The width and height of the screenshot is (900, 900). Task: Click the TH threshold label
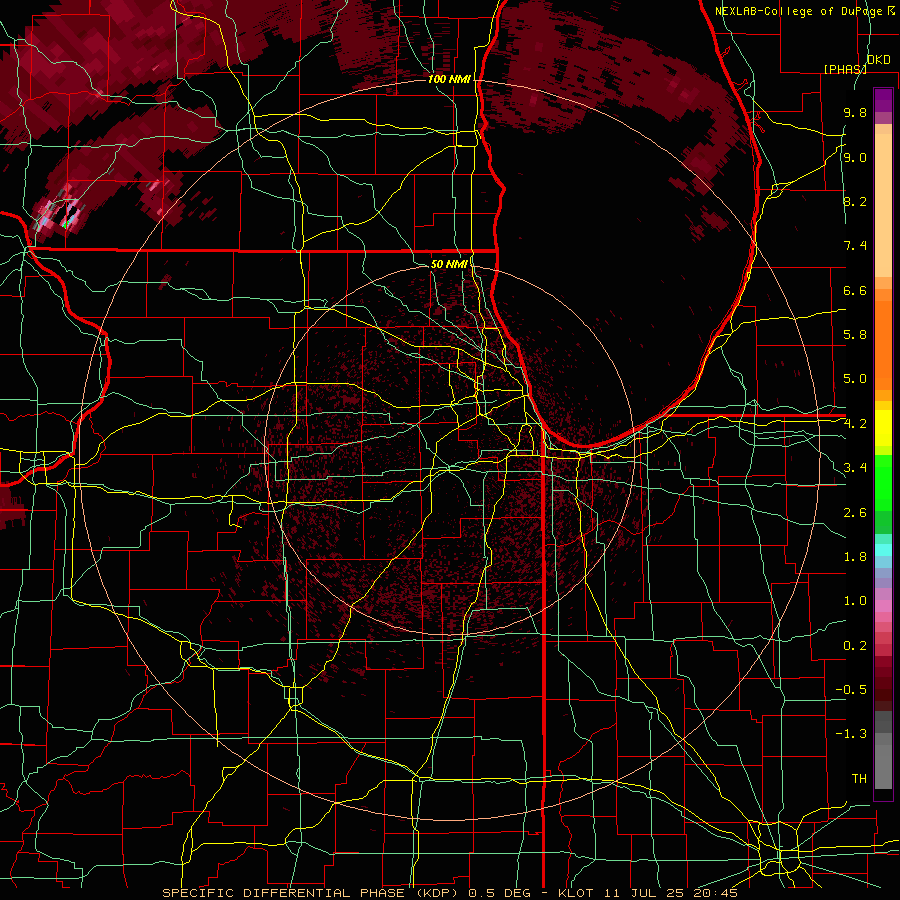pos(859,779)
